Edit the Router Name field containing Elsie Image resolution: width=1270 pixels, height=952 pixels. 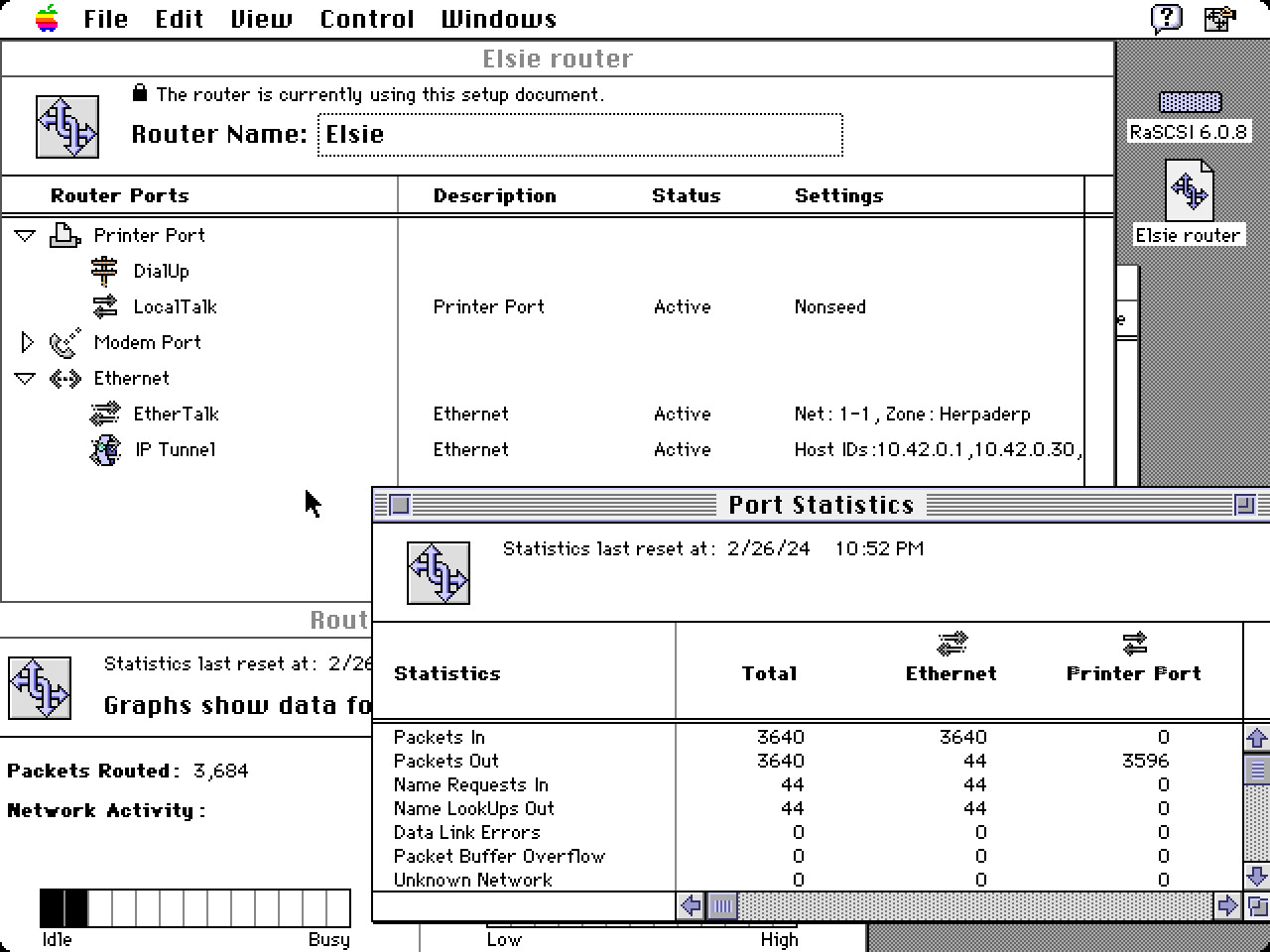580,135
